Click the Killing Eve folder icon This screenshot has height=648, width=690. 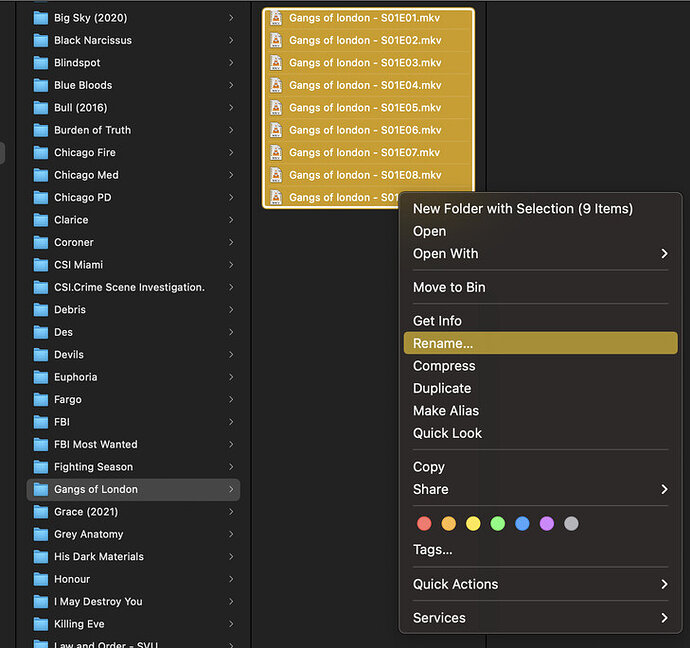coord(41,624)
